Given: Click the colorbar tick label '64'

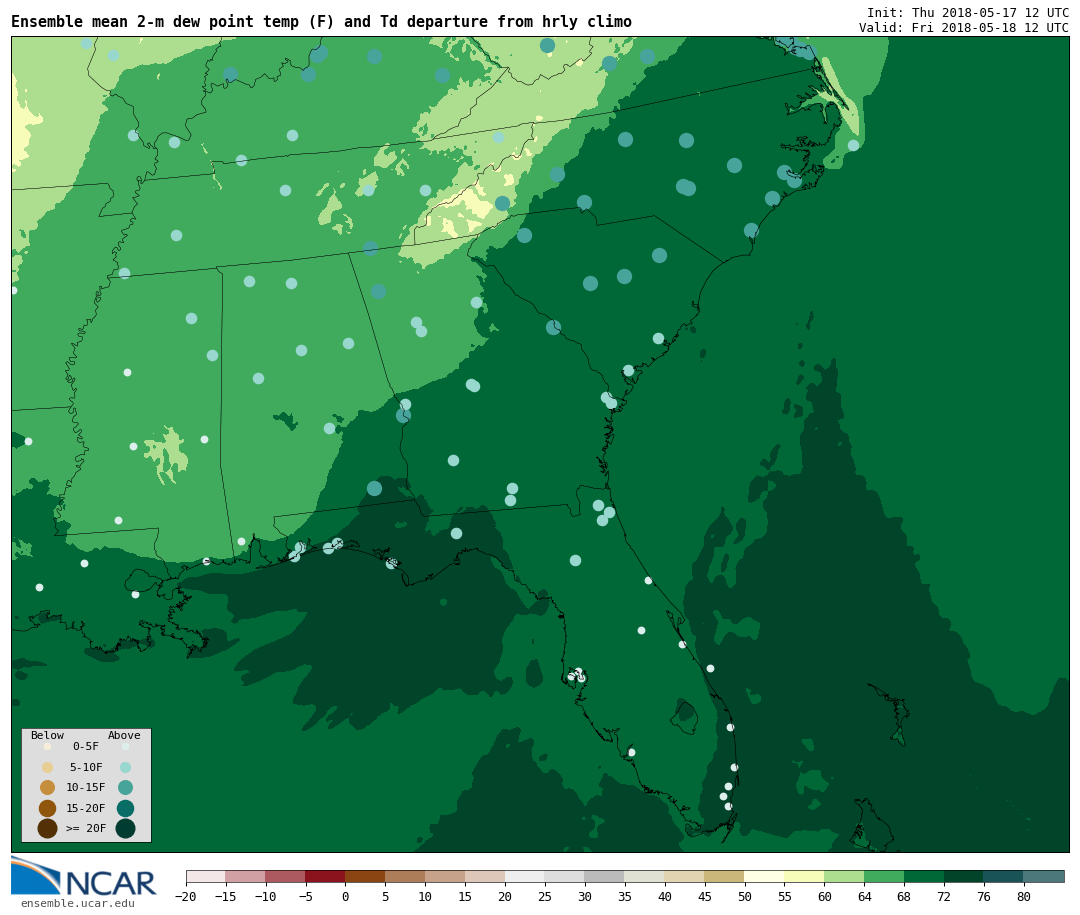Looking at the screenshot, I should click(864, 896).
